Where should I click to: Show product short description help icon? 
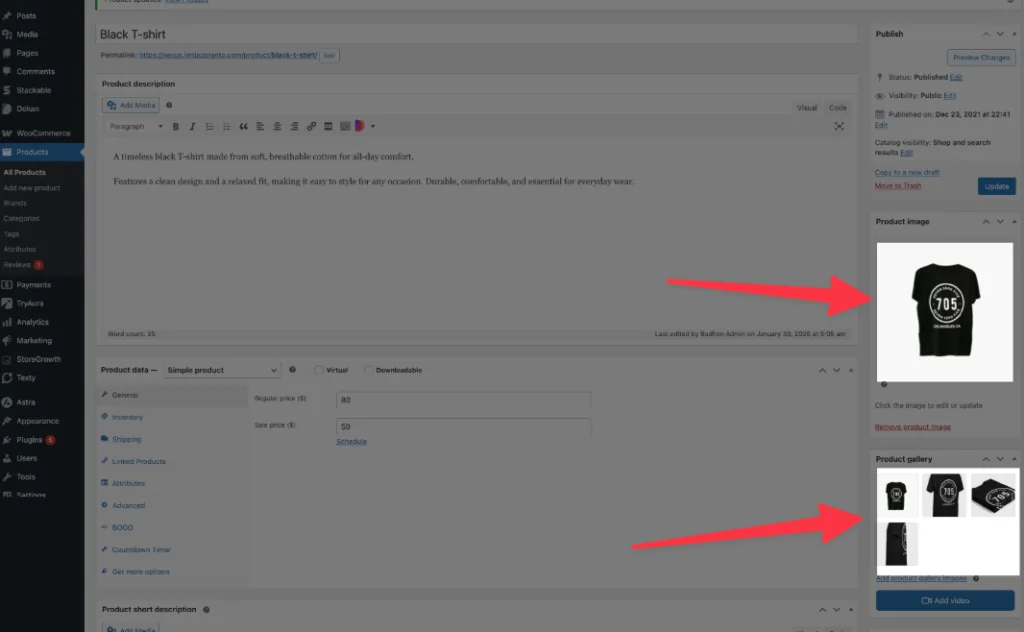coord(206,610)
